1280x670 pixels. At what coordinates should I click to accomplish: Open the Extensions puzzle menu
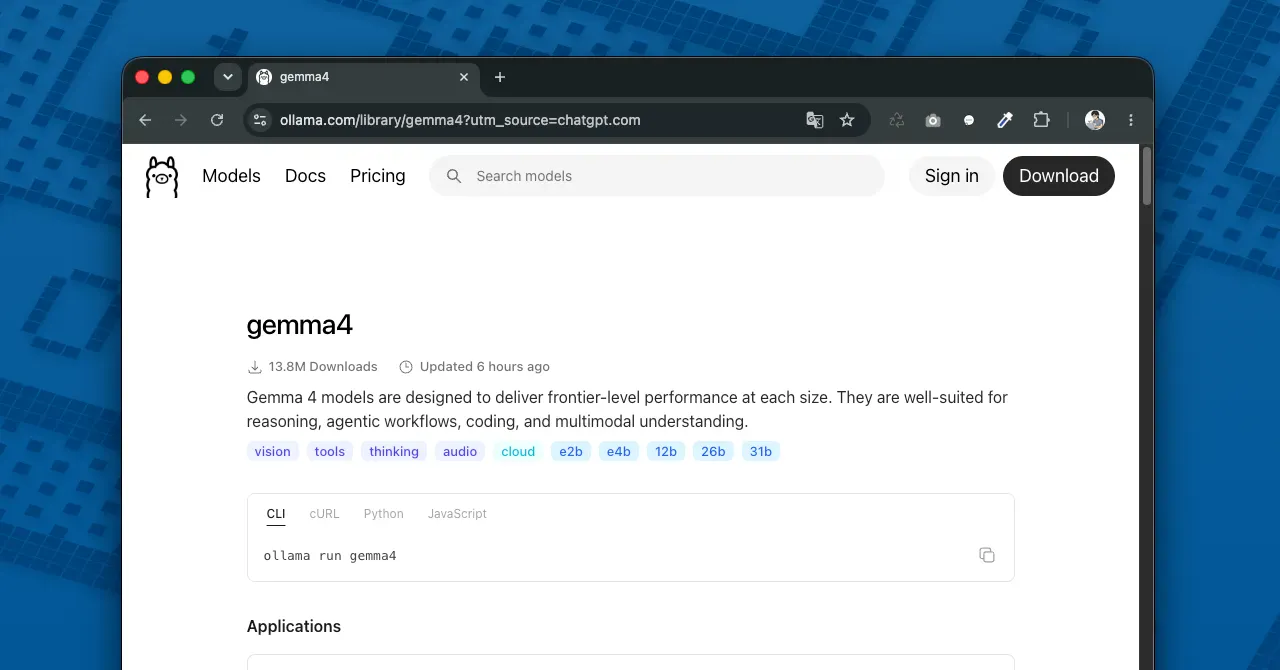pos(1041,120)
